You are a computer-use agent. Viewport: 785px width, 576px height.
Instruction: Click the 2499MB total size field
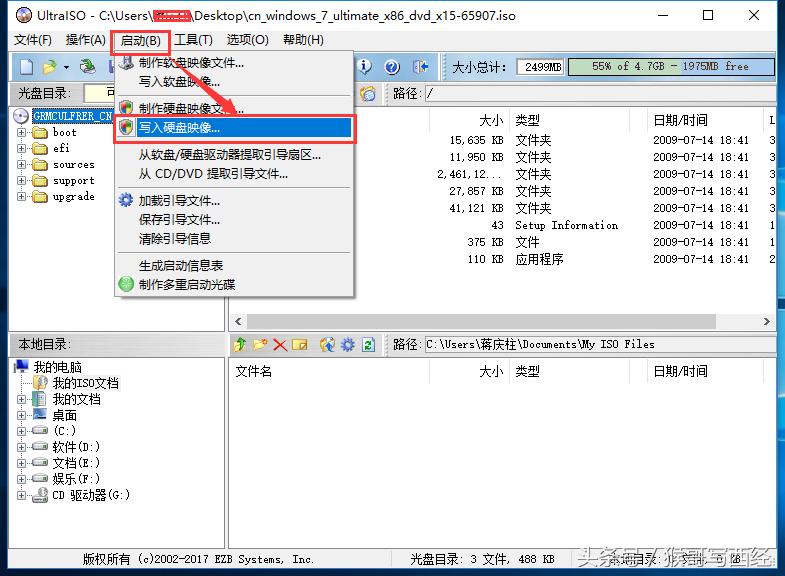(x=541, y=67)
